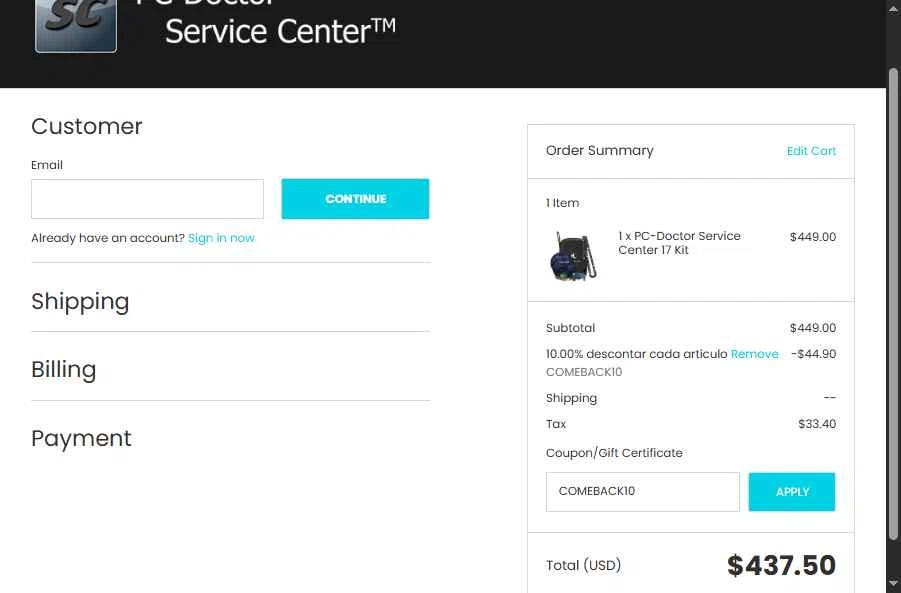Click the APPLY coupon button
This screenshot has height=593, width=901.
(x=792, y=492)
